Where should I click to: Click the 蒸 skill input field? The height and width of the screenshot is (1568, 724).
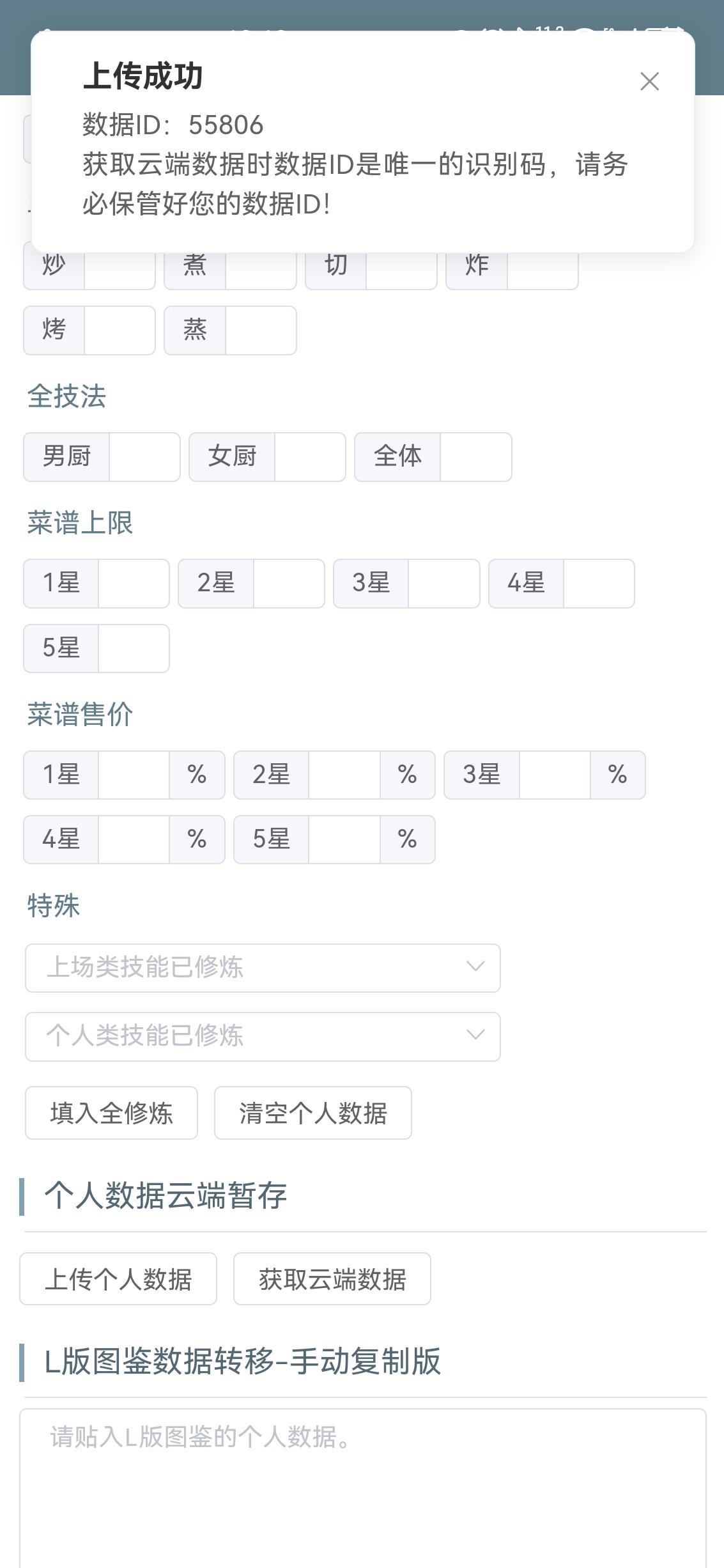click(x=261, y=330)
